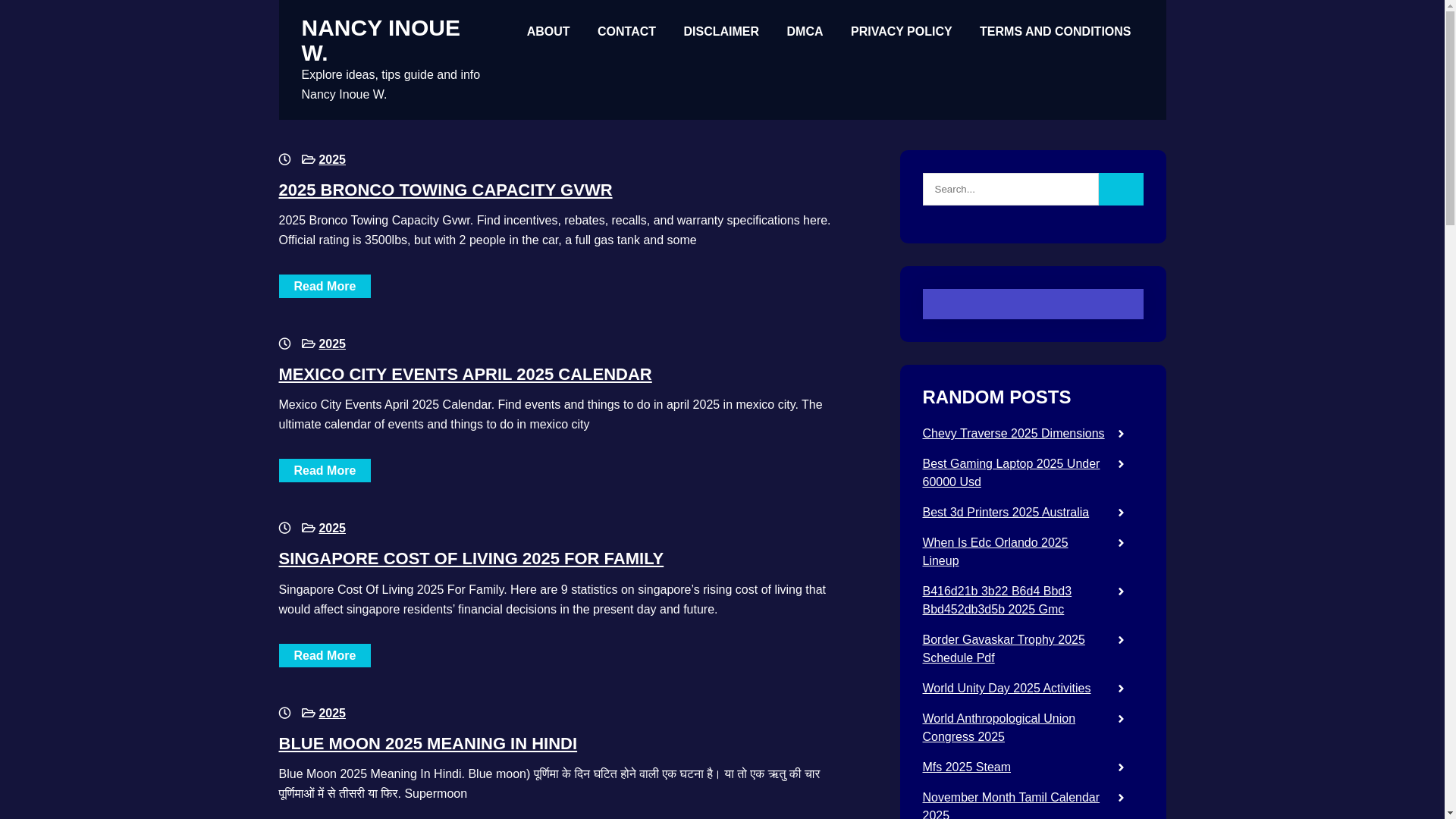The height and width of the screenshot is (819, 1456).
Task: Click the chevron next to November Month Tamil Calendar
Action: pos(1121,798)
